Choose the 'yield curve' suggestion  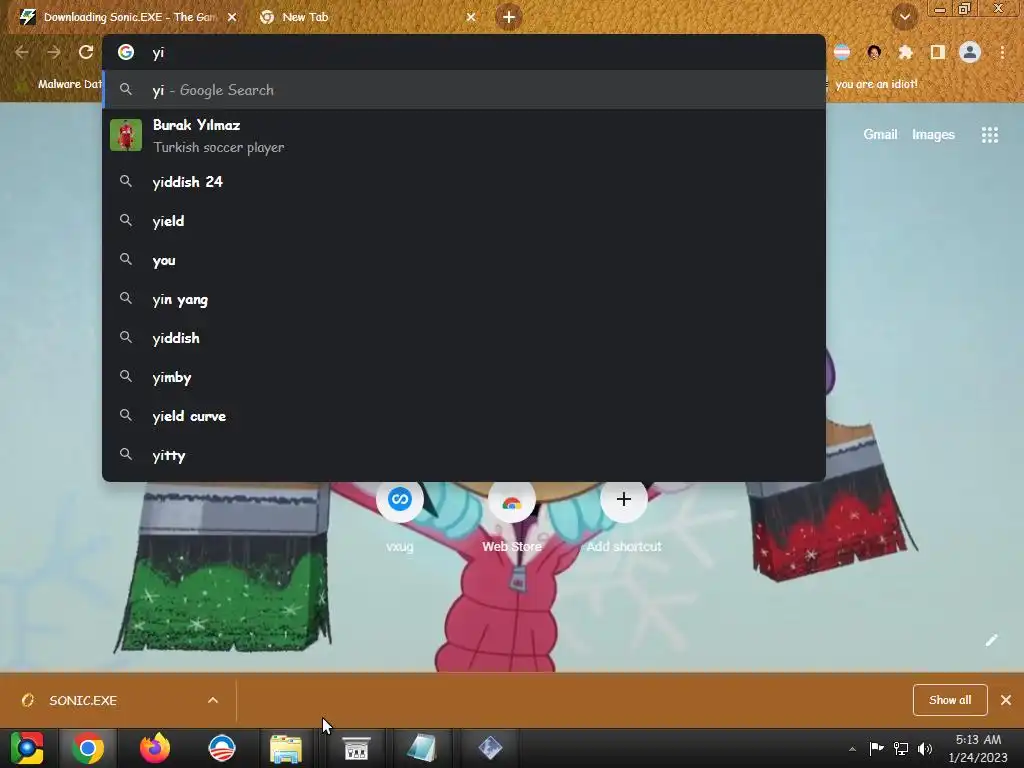tap(464, 416)
